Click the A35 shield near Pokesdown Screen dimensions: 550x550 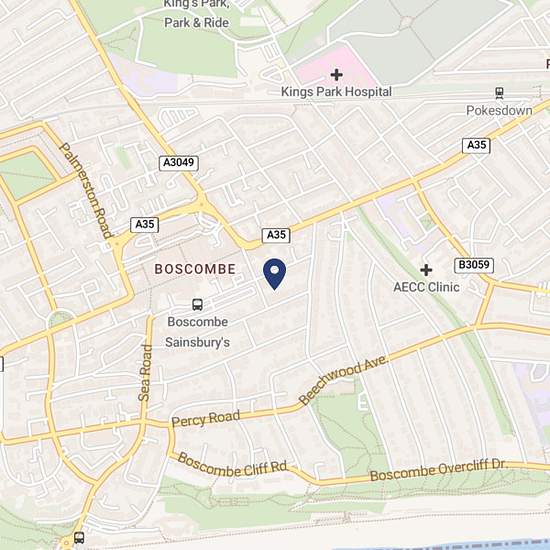click(x=476, y=146)
